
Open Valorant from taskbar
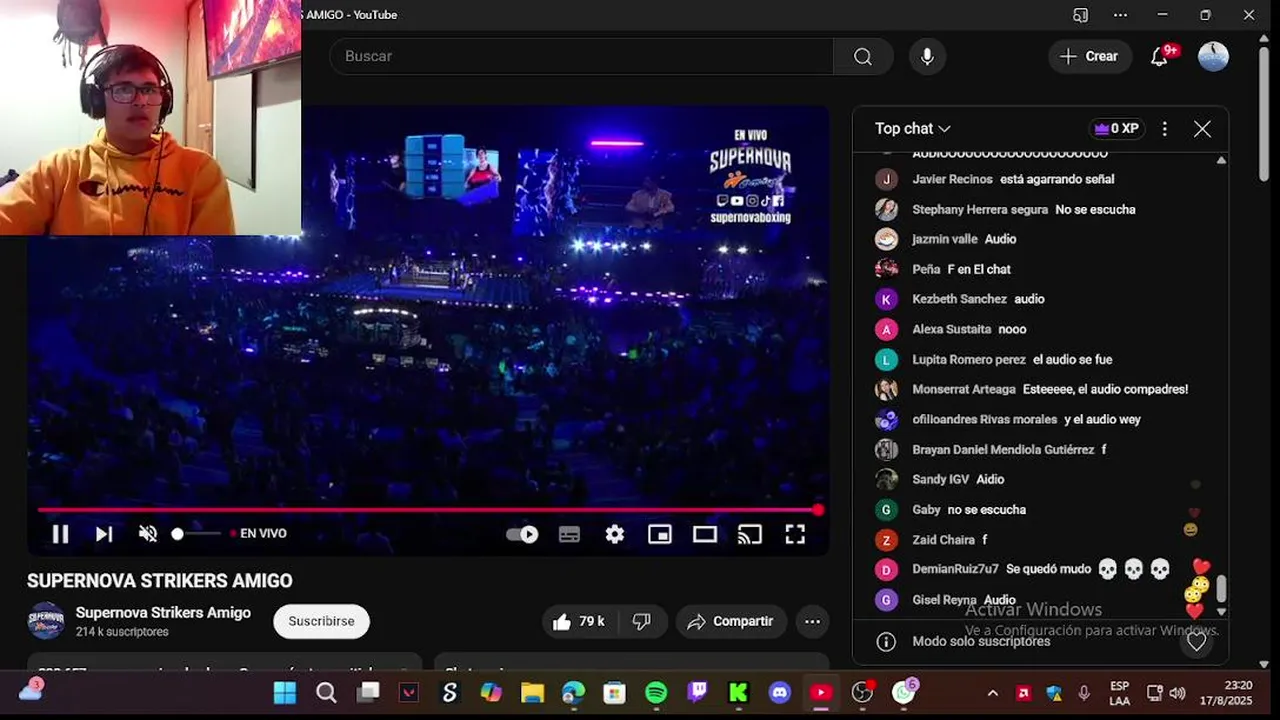pos(409,693)
